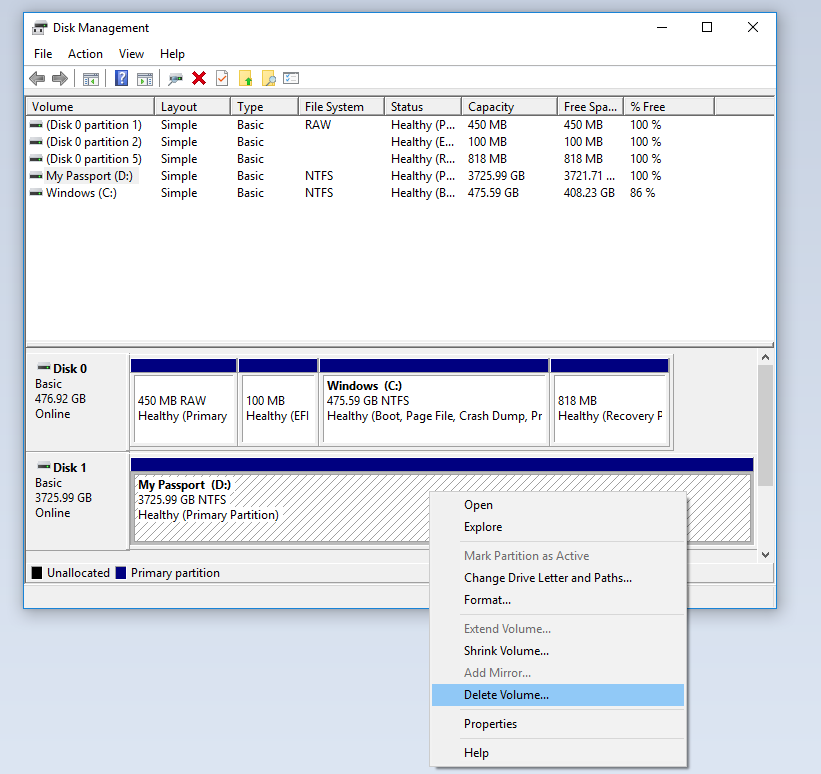The width and height of the screenshot is (821, 774).
Task: Select "My Passport (D:)" in the volume list
Action: [90, 176]
